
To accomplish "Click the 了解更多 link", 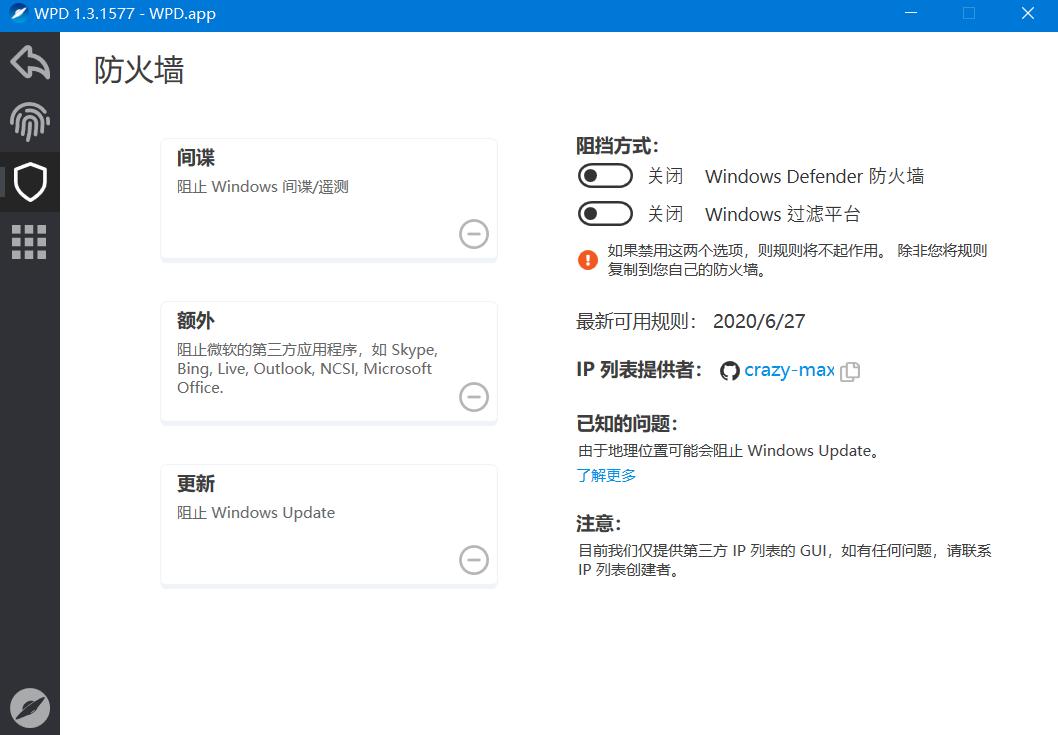I will (606, 476).
